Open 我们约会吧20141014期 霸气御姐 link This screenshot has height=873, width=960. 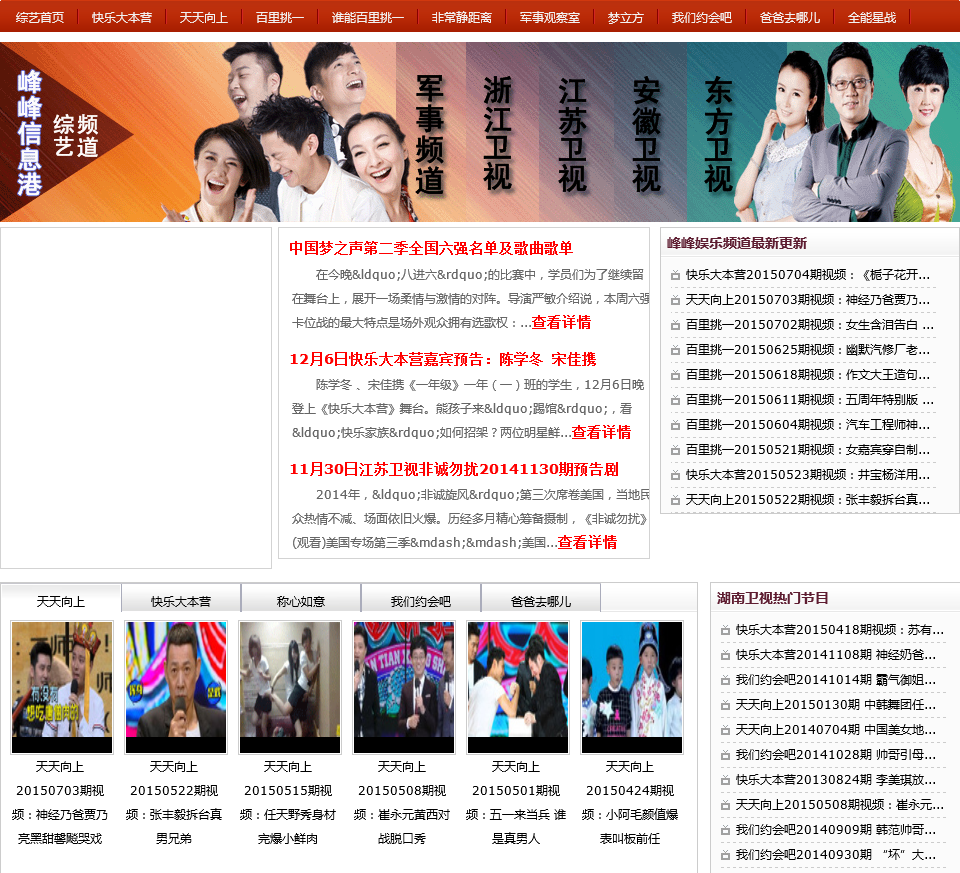(x=836, y=680)
